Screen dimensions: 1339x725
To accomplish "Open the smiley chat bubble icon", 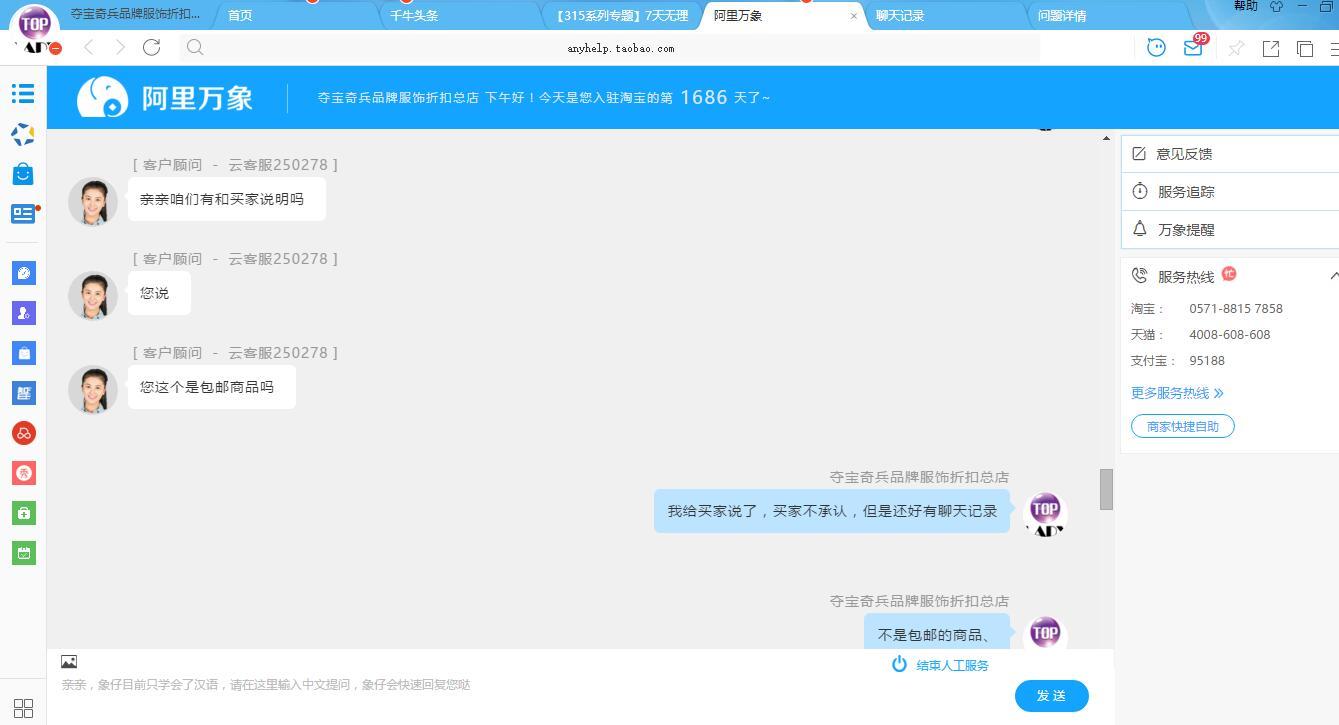I will 1156,47.
